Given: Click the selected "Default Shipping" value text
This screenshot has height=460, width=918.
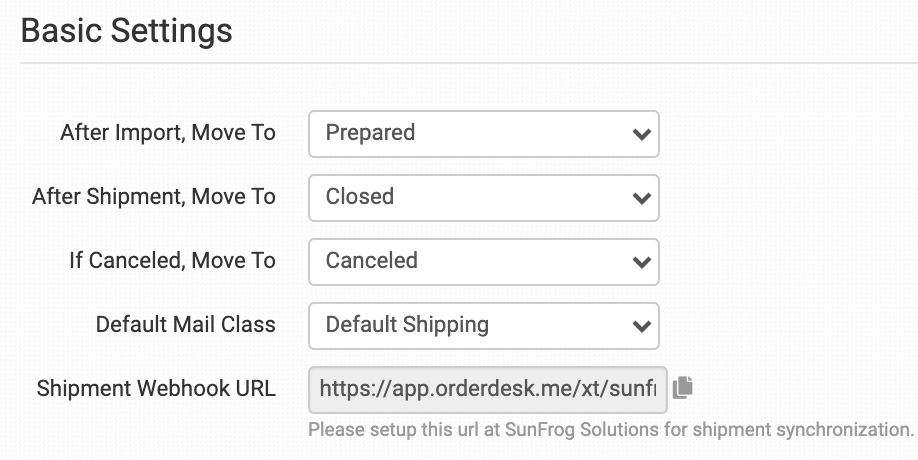Looking at the screenshot, I should point(407,325).
